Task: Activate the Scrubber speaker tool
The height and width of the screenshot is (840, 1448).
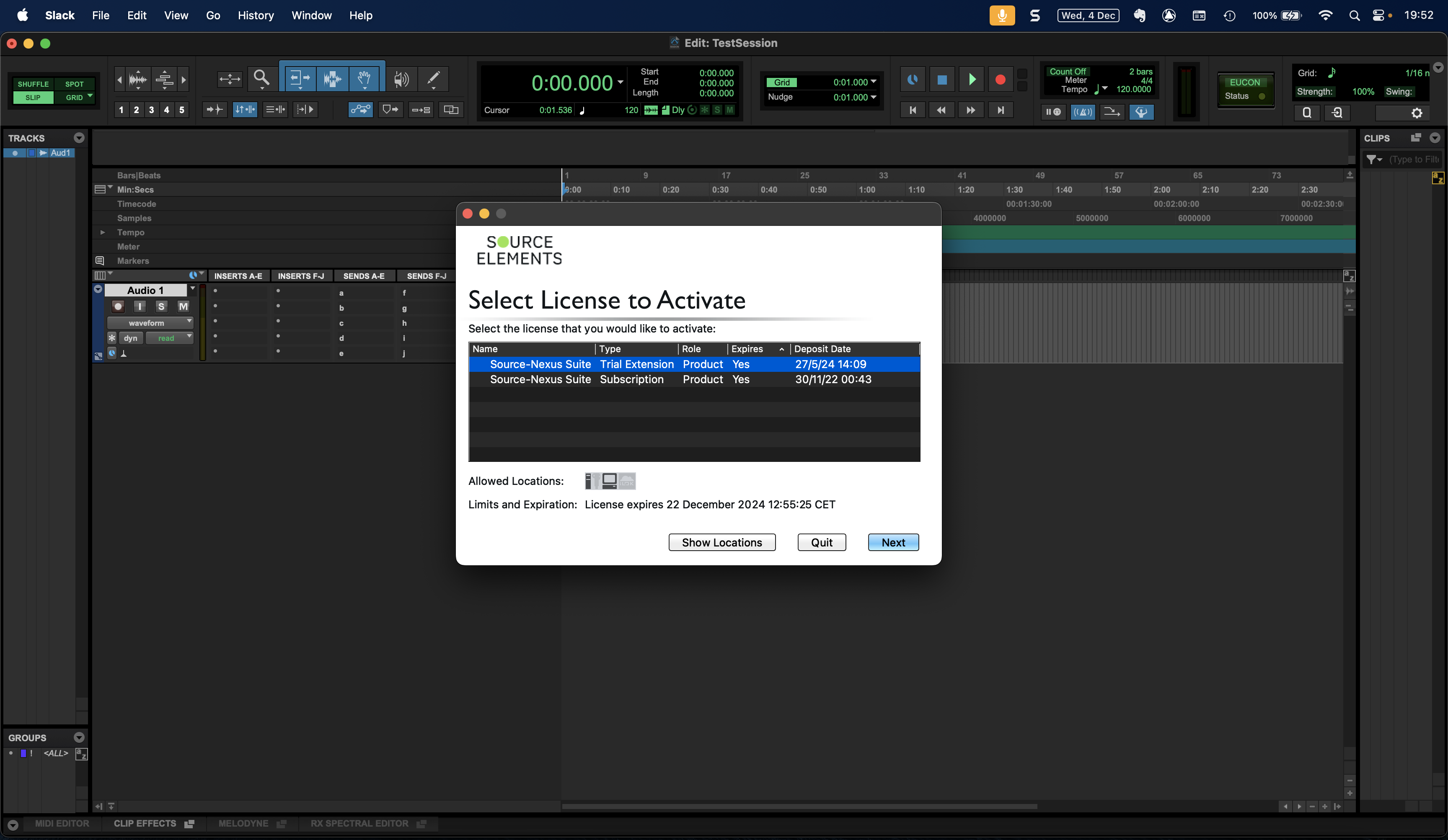Action: pos(401,78)
